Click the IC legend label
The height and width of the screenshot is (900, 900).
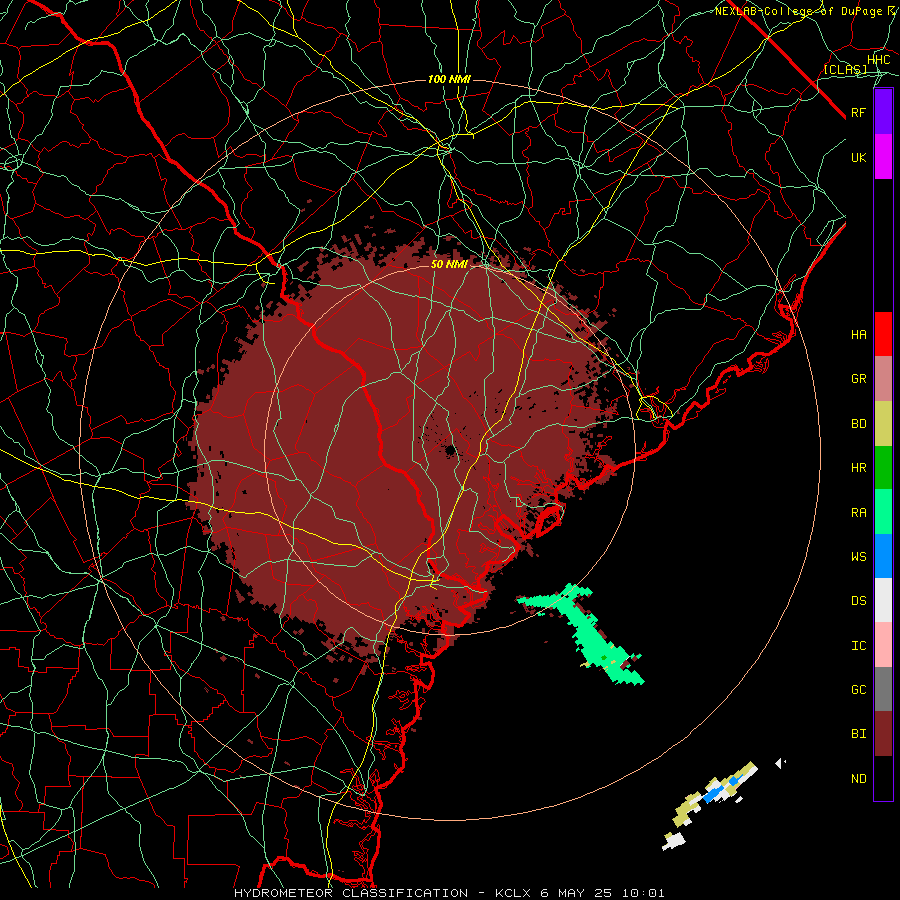(859, 646)
